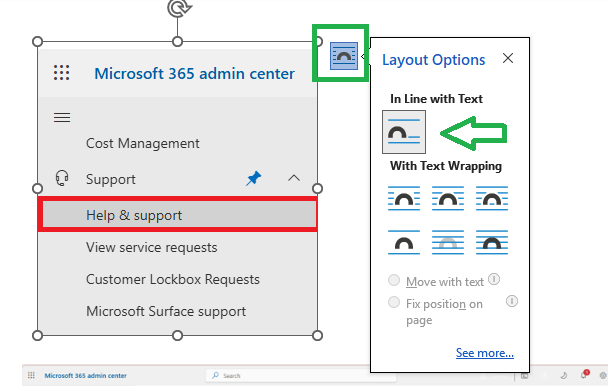The width and height of the screenshot is (608, 386).
Task: Click the bottom-middle resize handle of the picture
Action: 178,336
